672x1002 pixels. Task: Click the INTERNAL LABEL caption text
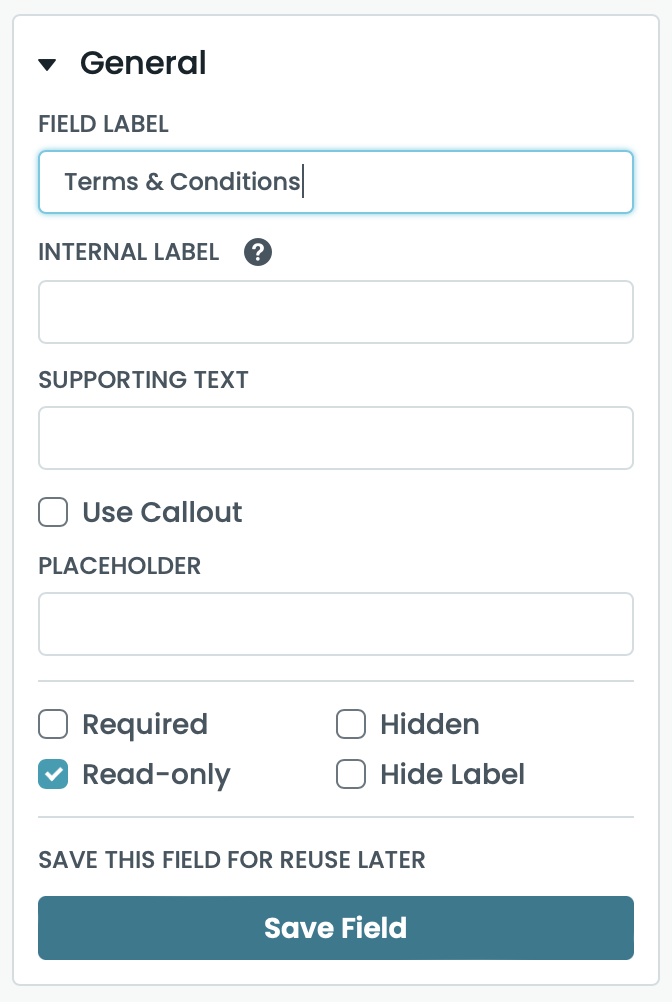tap(128, 252)
